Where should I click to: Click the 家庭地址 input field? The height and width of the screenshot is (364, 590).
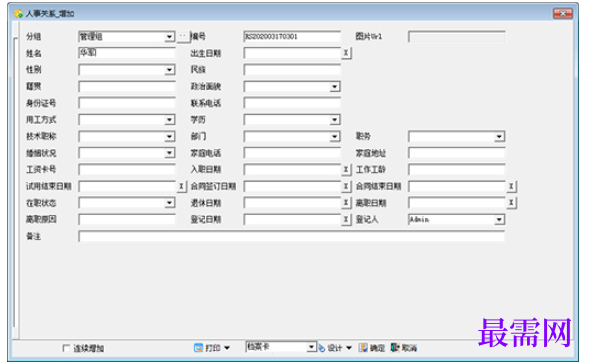click(x=456, y=153)
